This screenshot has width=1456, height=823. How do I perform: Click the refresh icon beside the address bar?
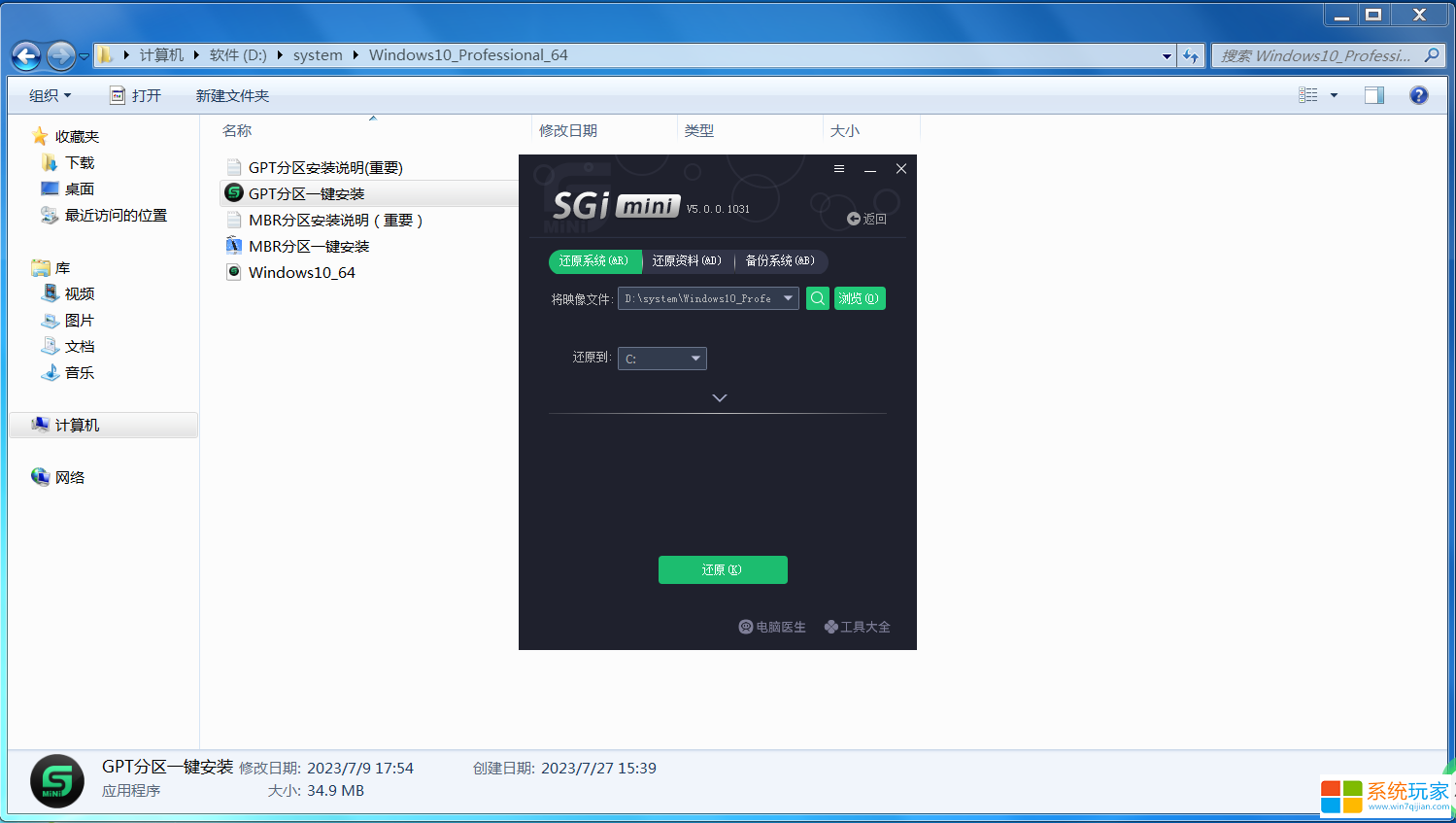1191,55
